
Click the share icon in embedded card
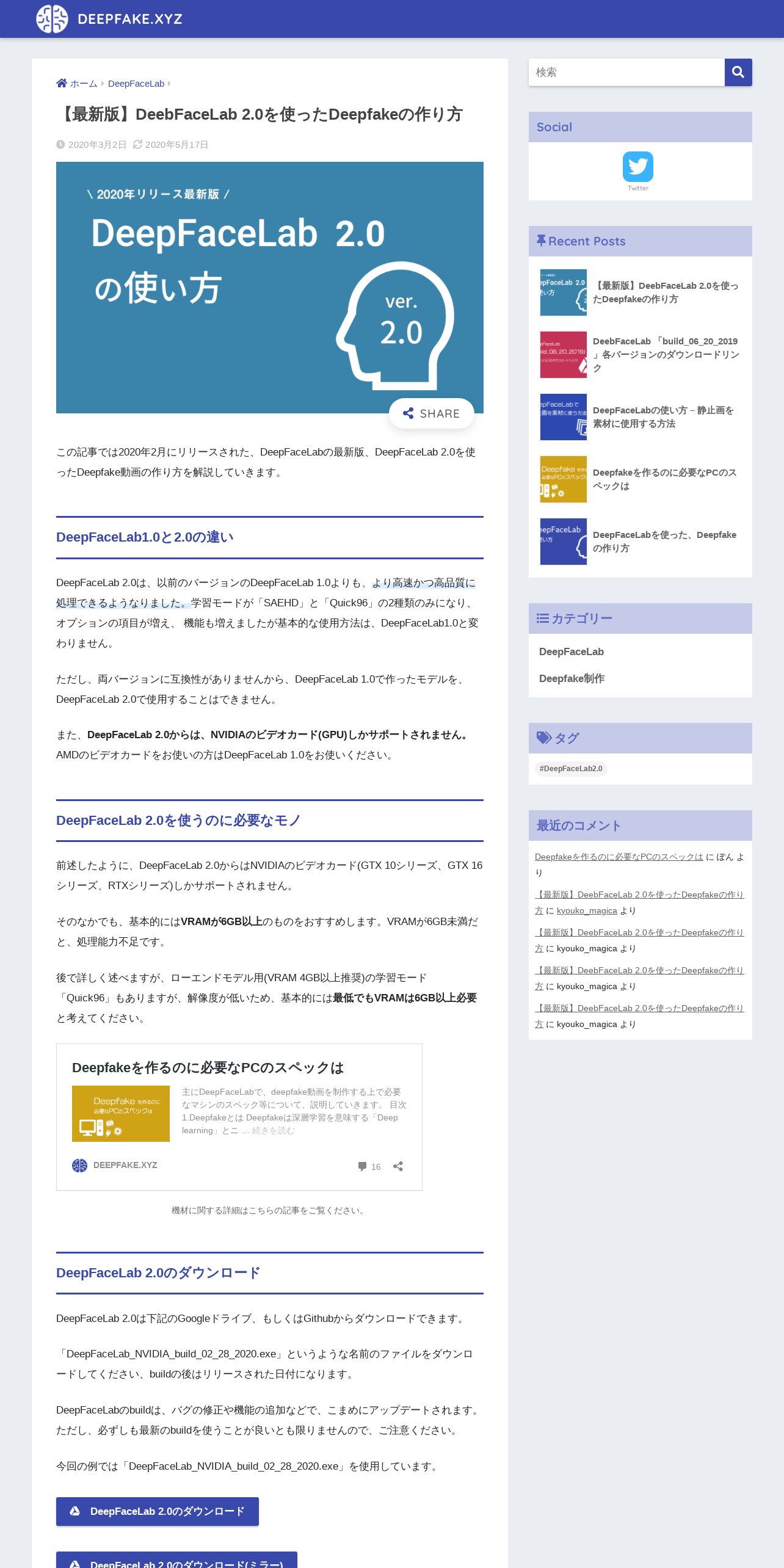[398, 1166]
